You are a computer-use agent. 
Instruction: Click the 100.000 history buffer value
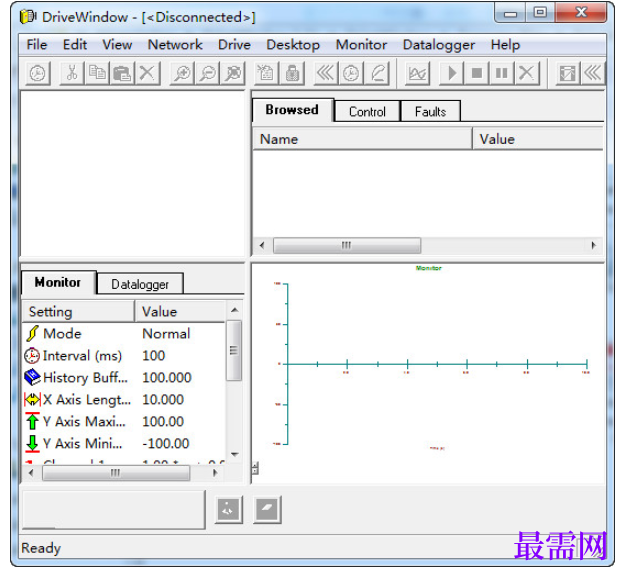(167, 377)
